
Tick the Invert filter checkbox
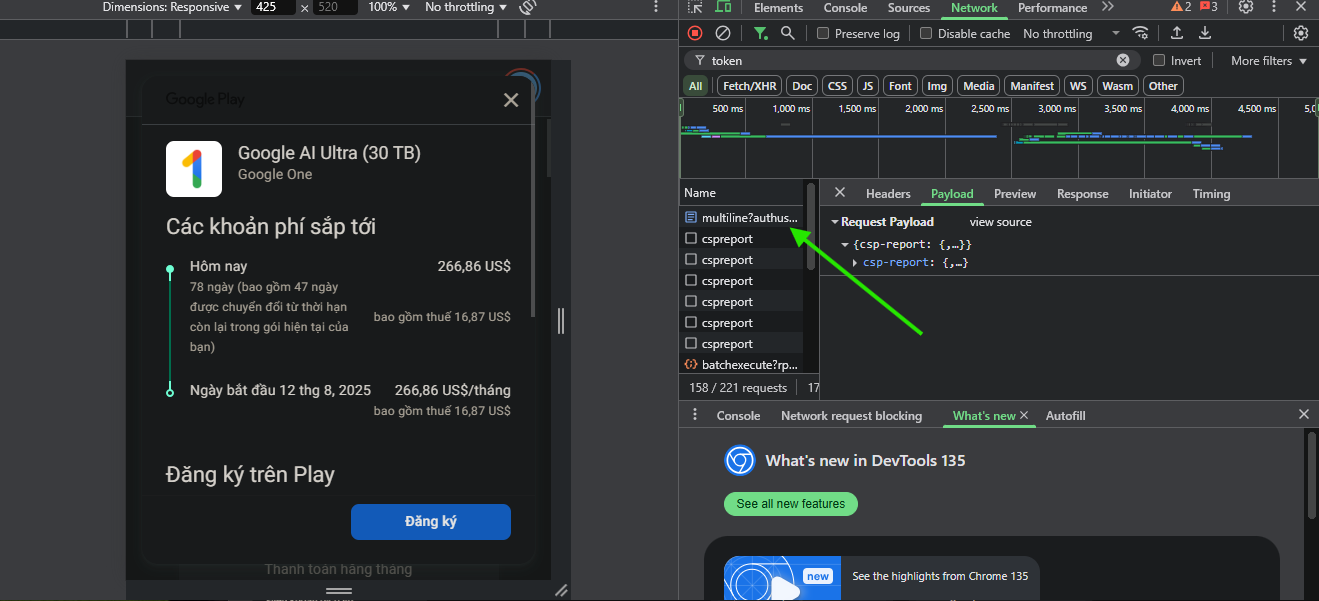1159,60
